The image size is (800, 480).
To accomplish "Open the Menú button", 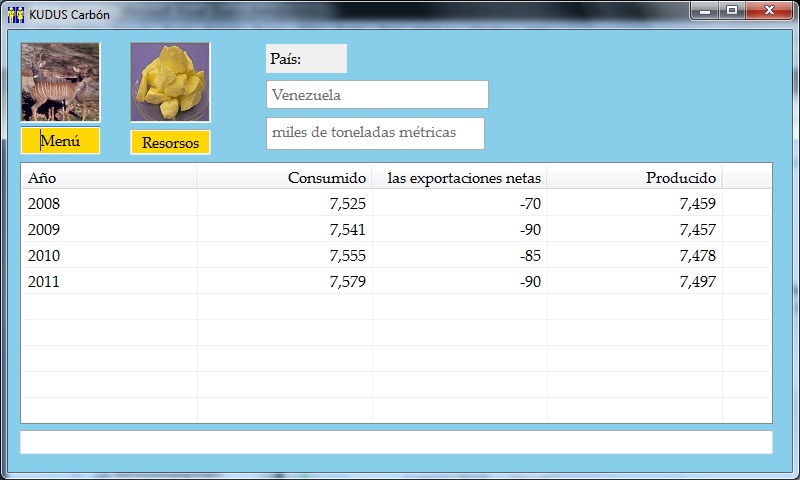I will [x=60, y=141].
